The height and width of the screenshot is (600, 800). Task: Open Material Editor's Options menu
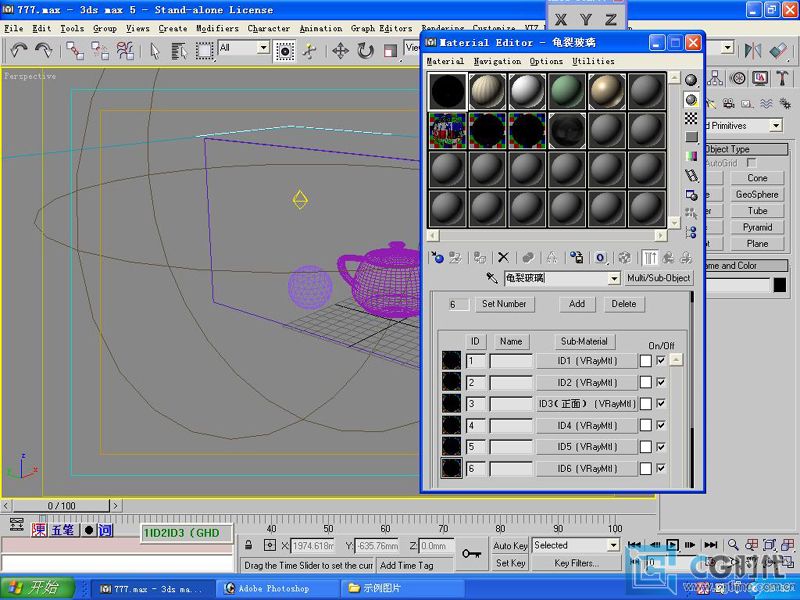coord(546,61)
